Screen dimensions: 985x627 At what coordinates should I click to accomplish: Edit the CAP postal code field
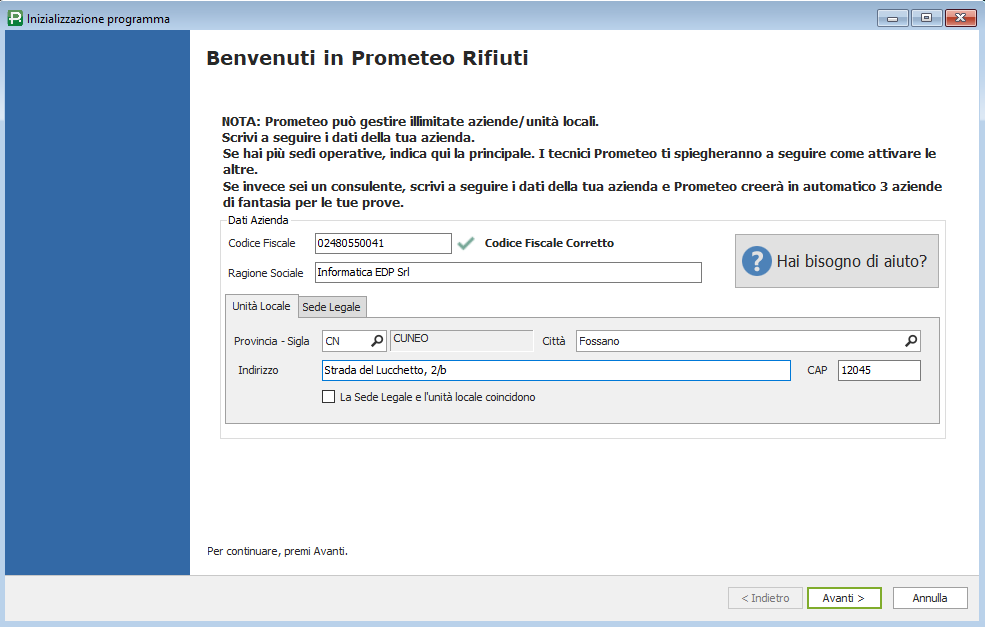coord(878,371)
